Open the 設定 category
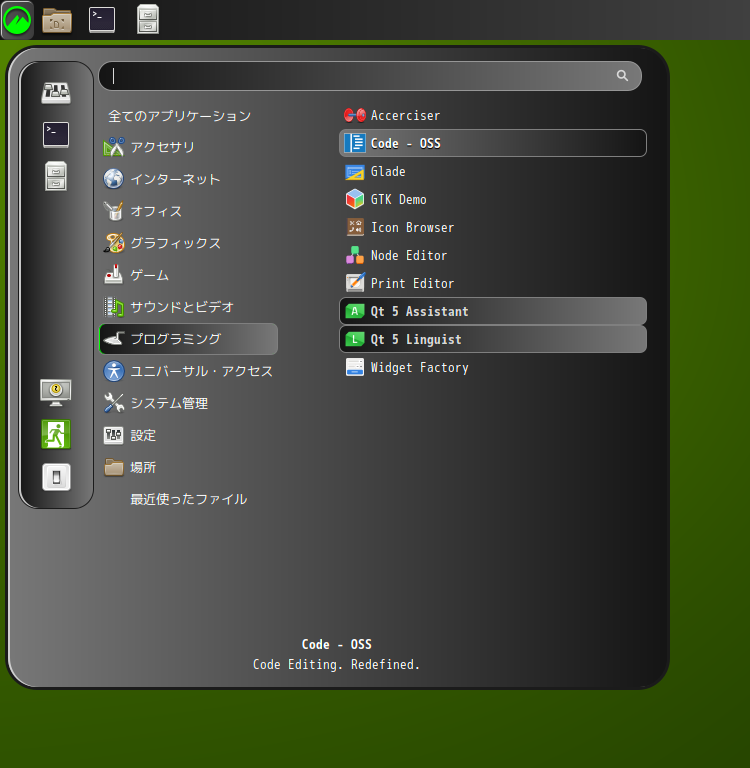750x768 pixels. click(189, 435)
